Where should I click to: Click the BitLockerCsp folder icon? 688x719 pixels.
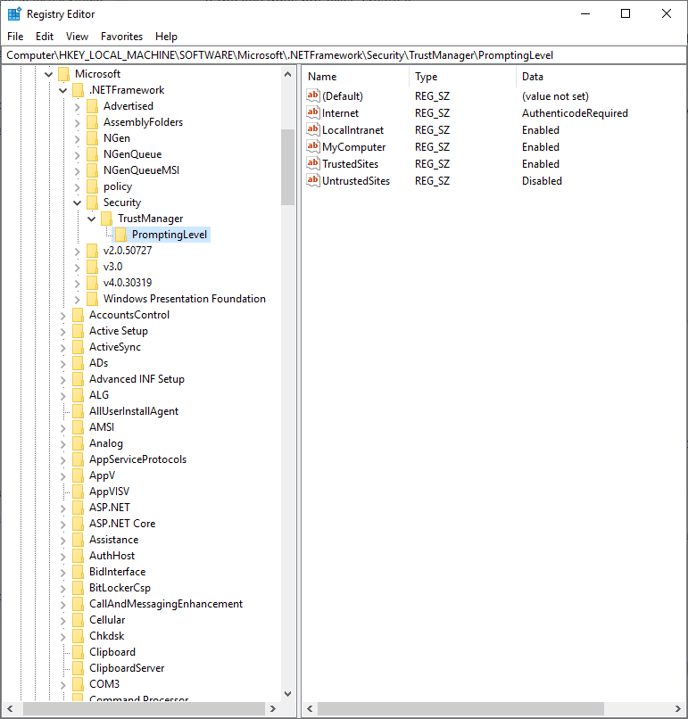point(78,588)
